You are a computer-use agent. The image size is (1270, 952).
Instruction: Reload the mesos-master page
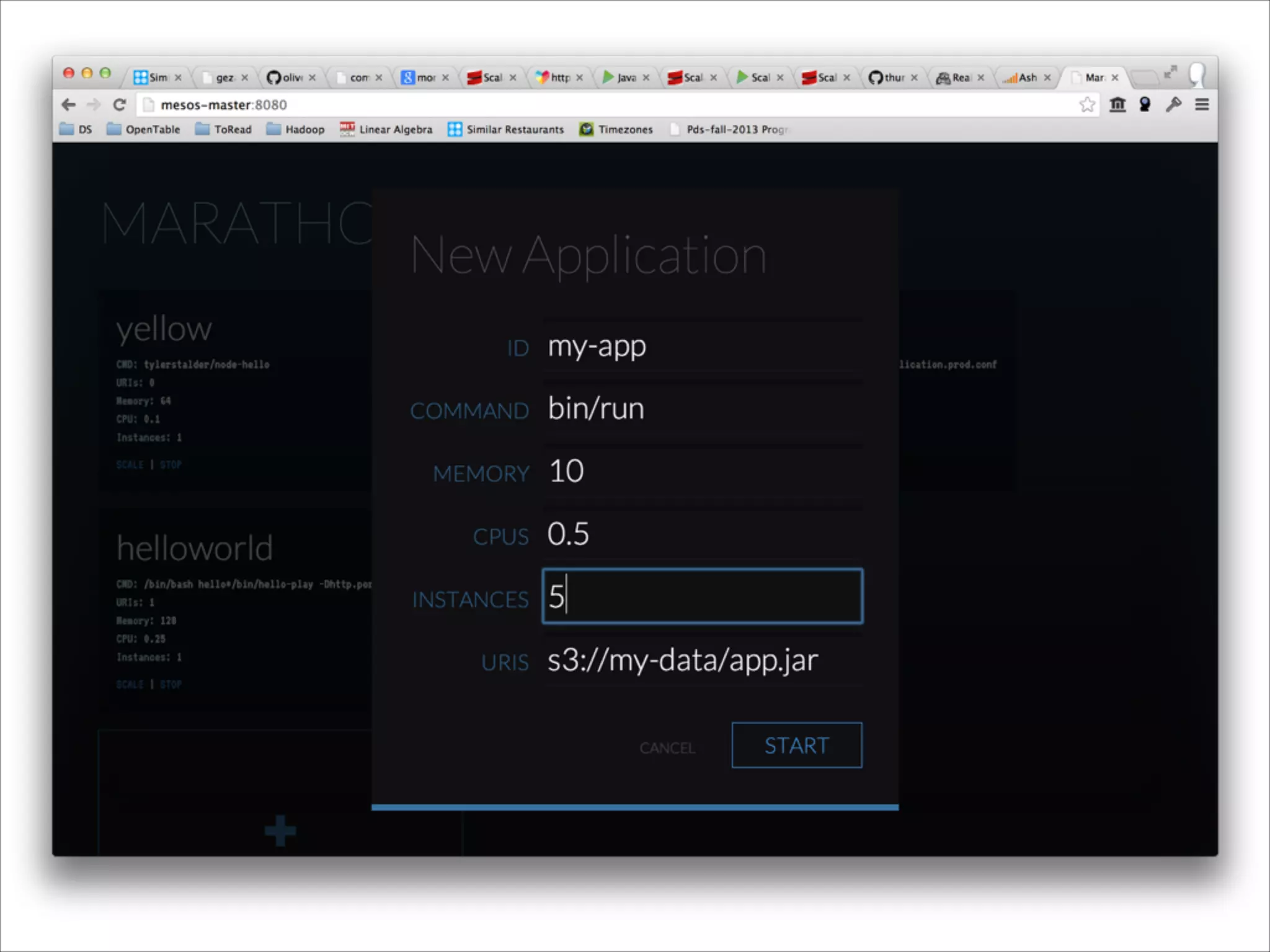point(120,105)
